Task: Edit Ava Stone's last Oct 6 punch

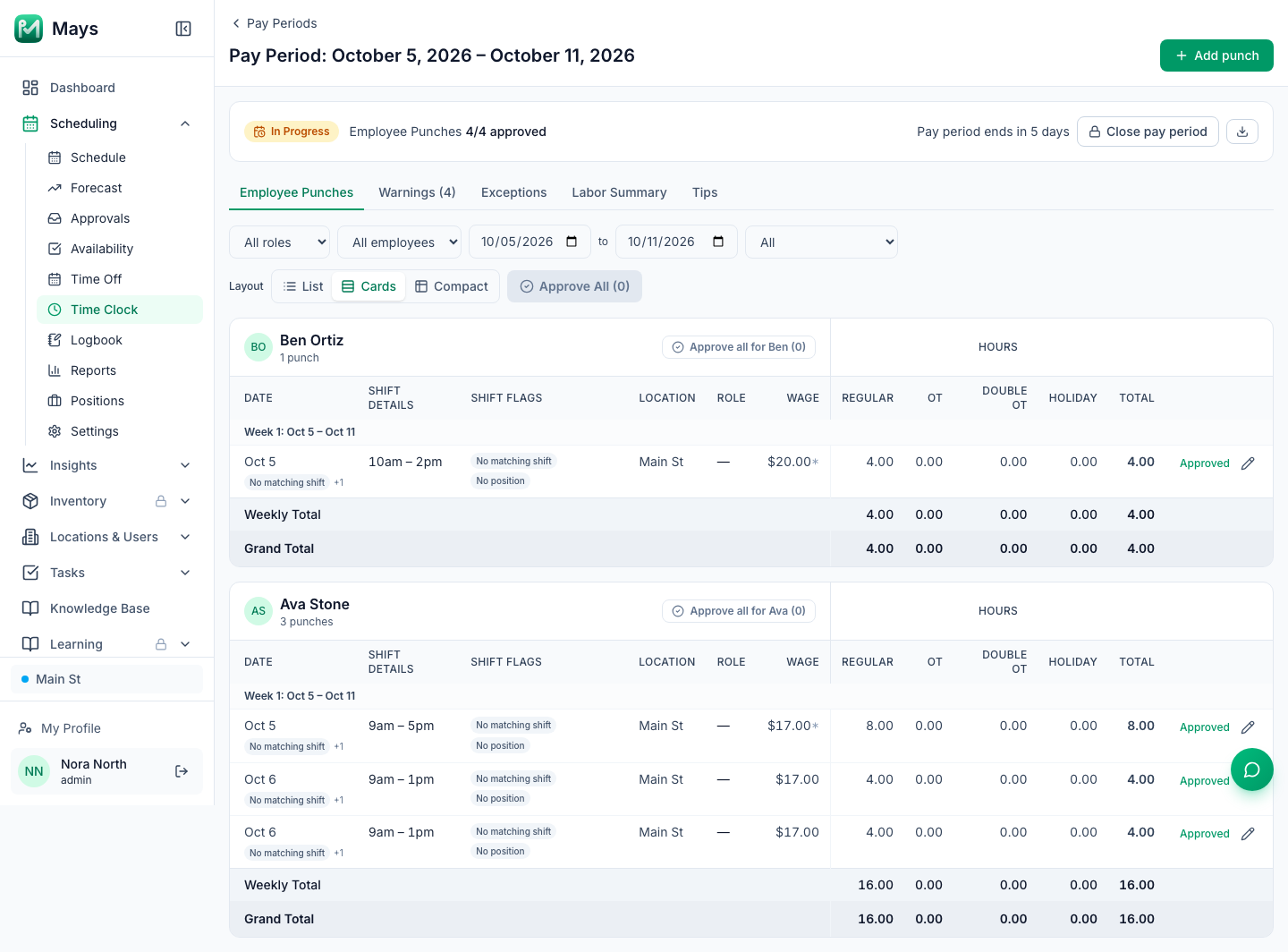Action: pos(1248,833)
